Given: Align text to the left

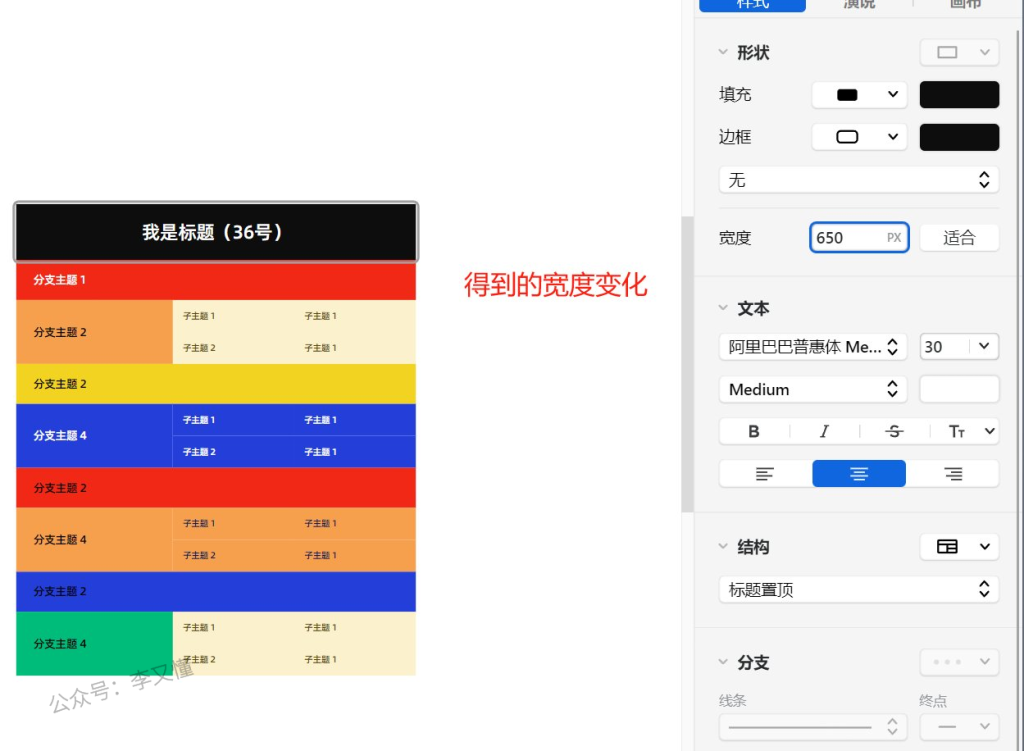Looking at the screenshot, I should click(765, 474).
